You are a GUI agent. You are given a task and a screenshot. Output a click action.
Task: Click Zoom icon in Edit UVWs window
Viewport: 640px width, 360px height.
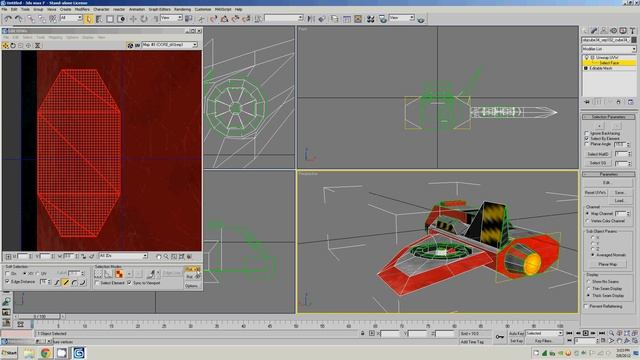pyautogui.click(x=166, y=256)
